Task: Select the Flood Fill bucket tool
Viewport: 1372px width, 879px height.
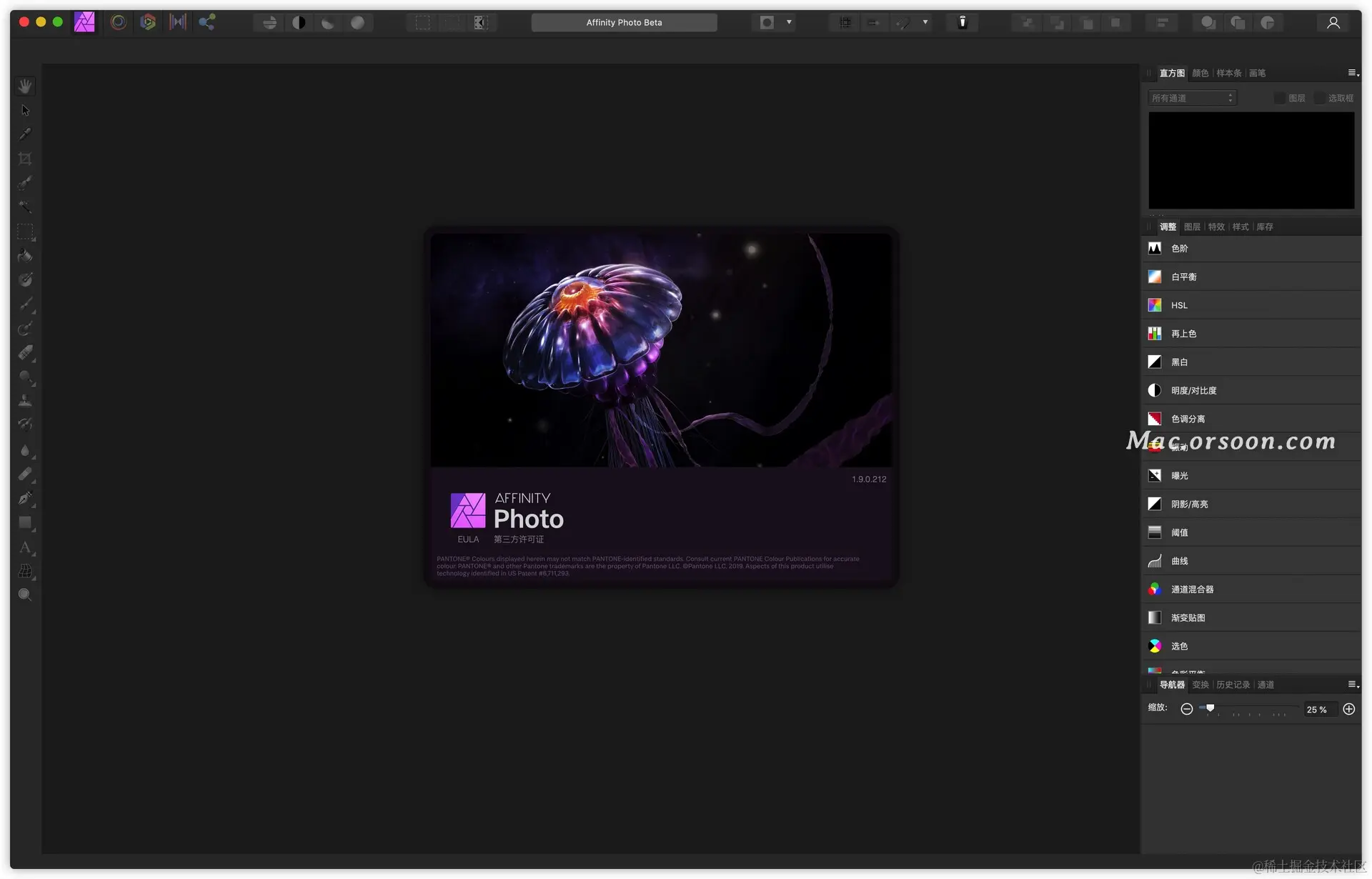Action: click(25, 256)
